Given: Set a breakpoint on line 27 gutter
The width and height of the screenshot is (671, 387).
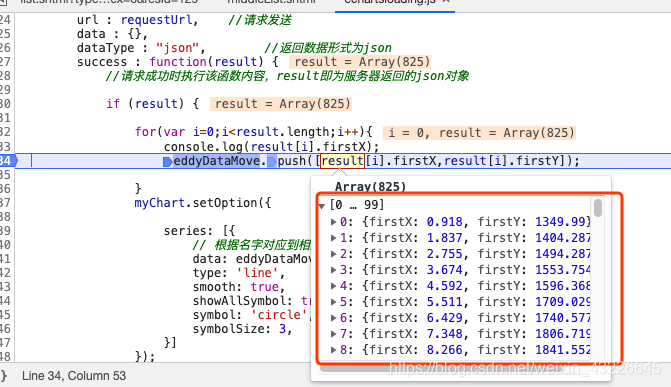Looking at the screenshot, I should pyautogui.click(x=6, y=62).
